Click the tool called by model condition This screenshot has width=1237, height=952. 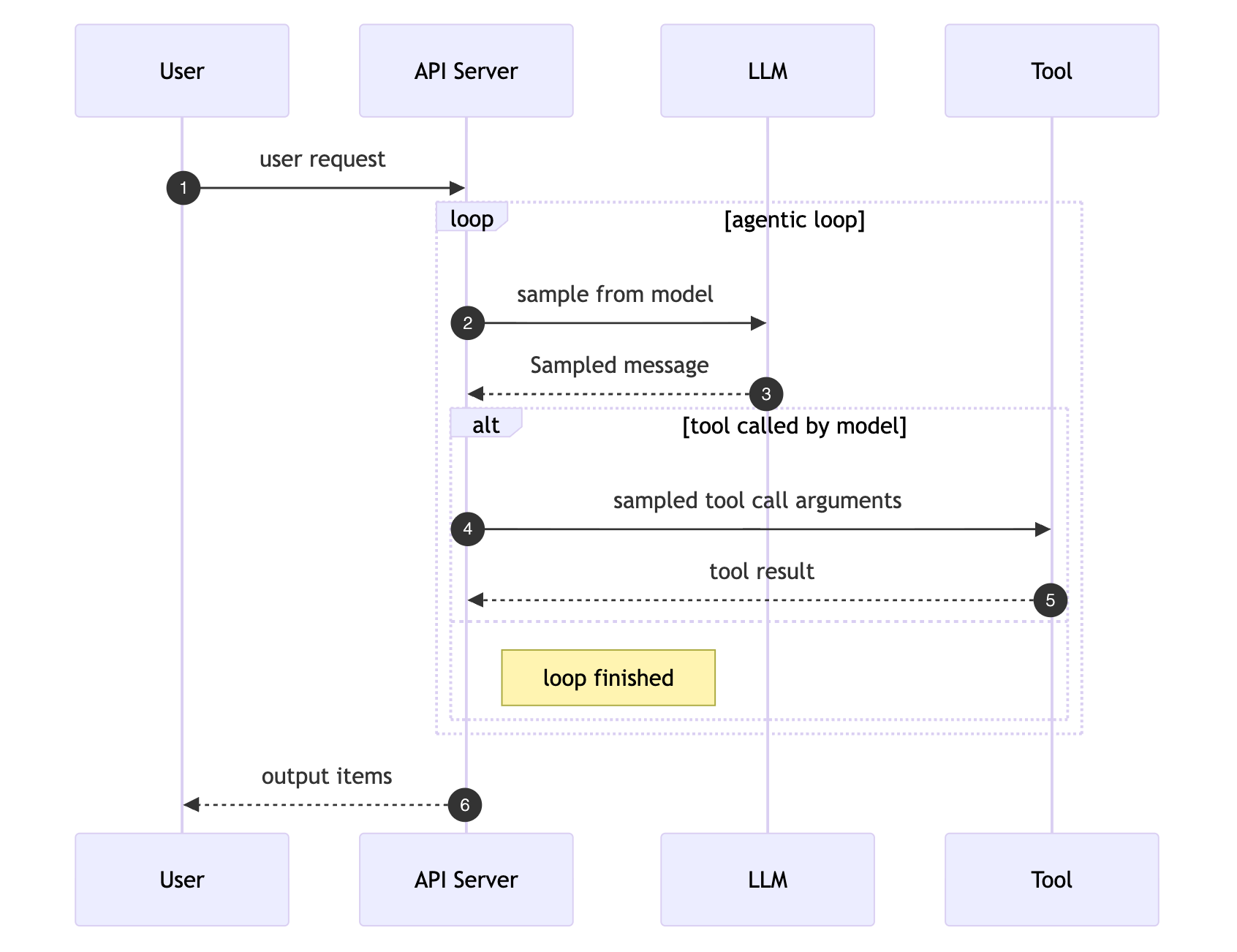(x=795, y=426)
